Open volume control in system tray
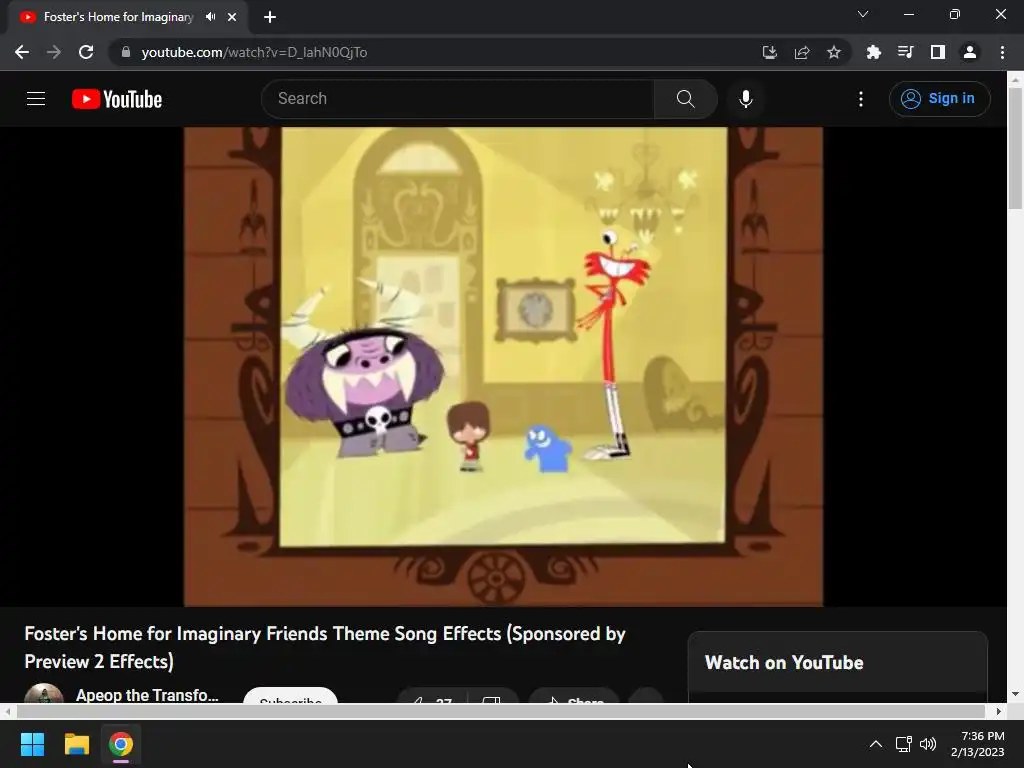The height and width of the screenshot is (768, 1024). (x=928, y=744)
